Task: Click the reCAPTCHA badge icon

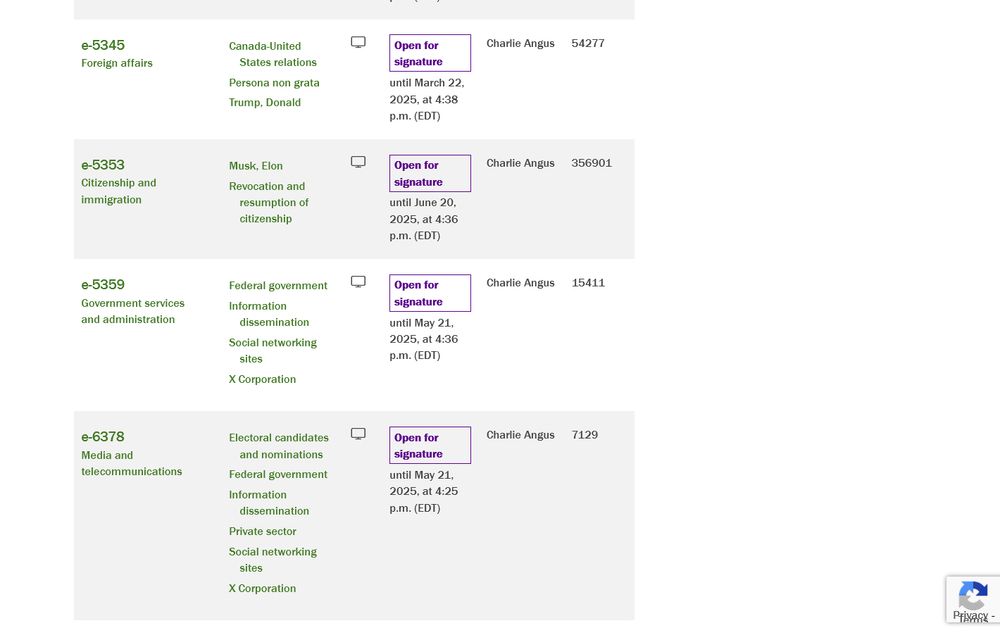Action: coord(973,596)
